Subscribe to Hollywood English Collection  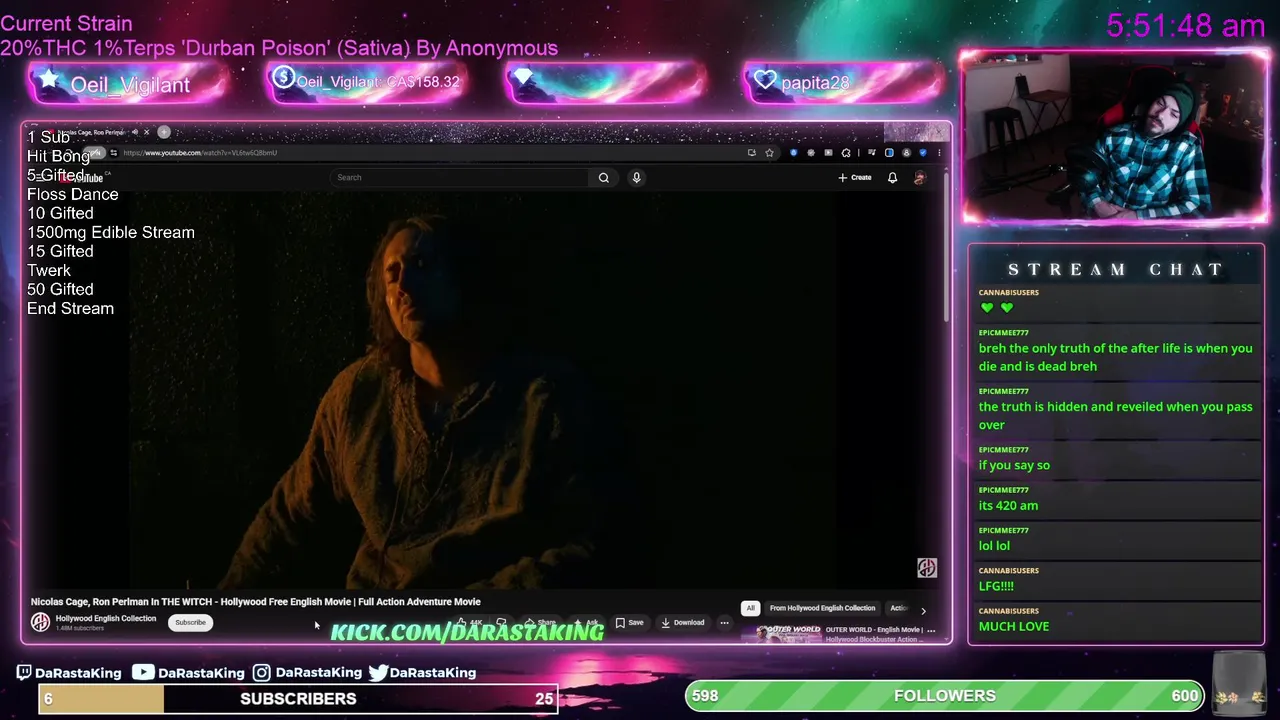point(190,622)
